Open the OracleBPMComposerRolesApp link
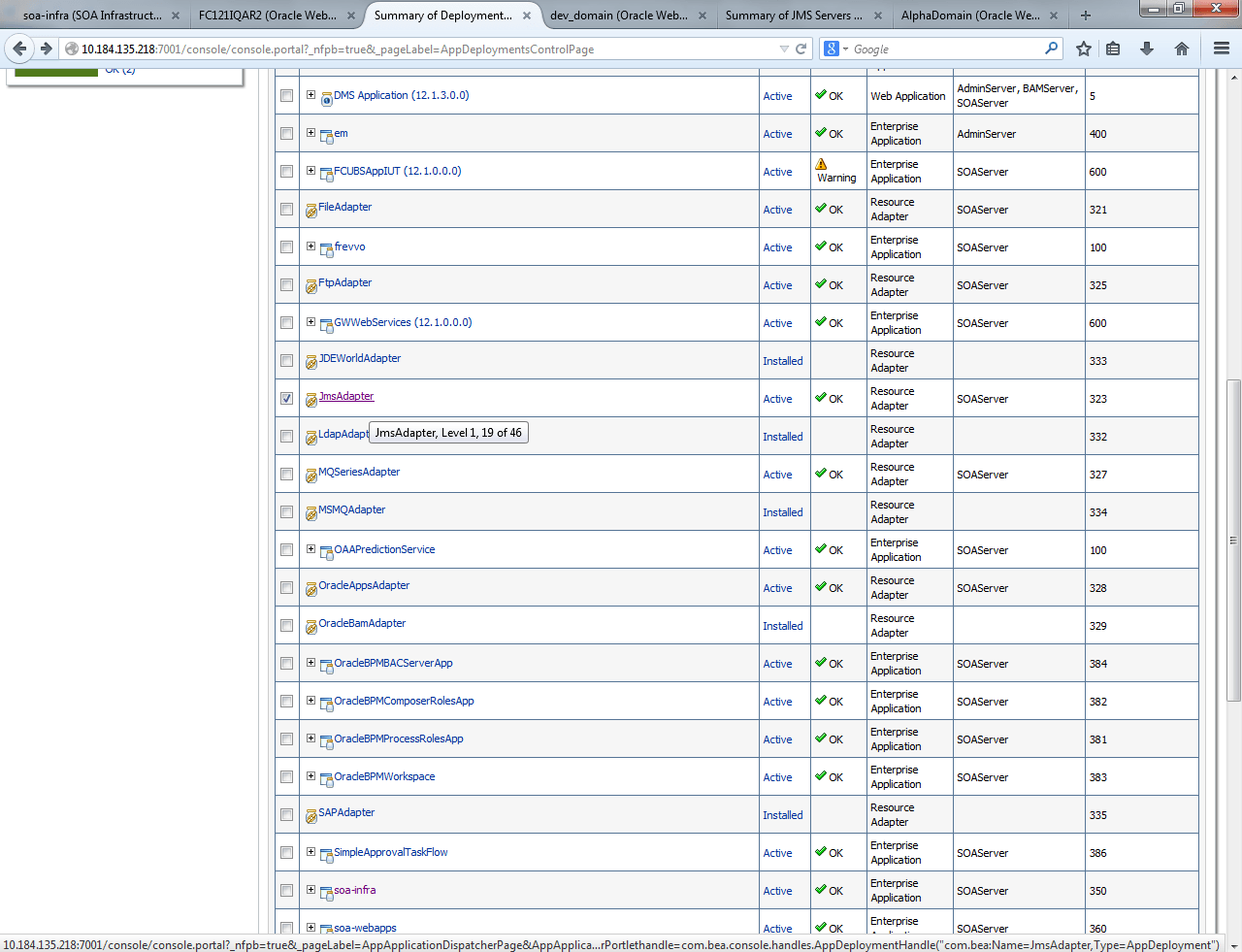The width and height of the screenshot is (1242, 952). (404, 701)
